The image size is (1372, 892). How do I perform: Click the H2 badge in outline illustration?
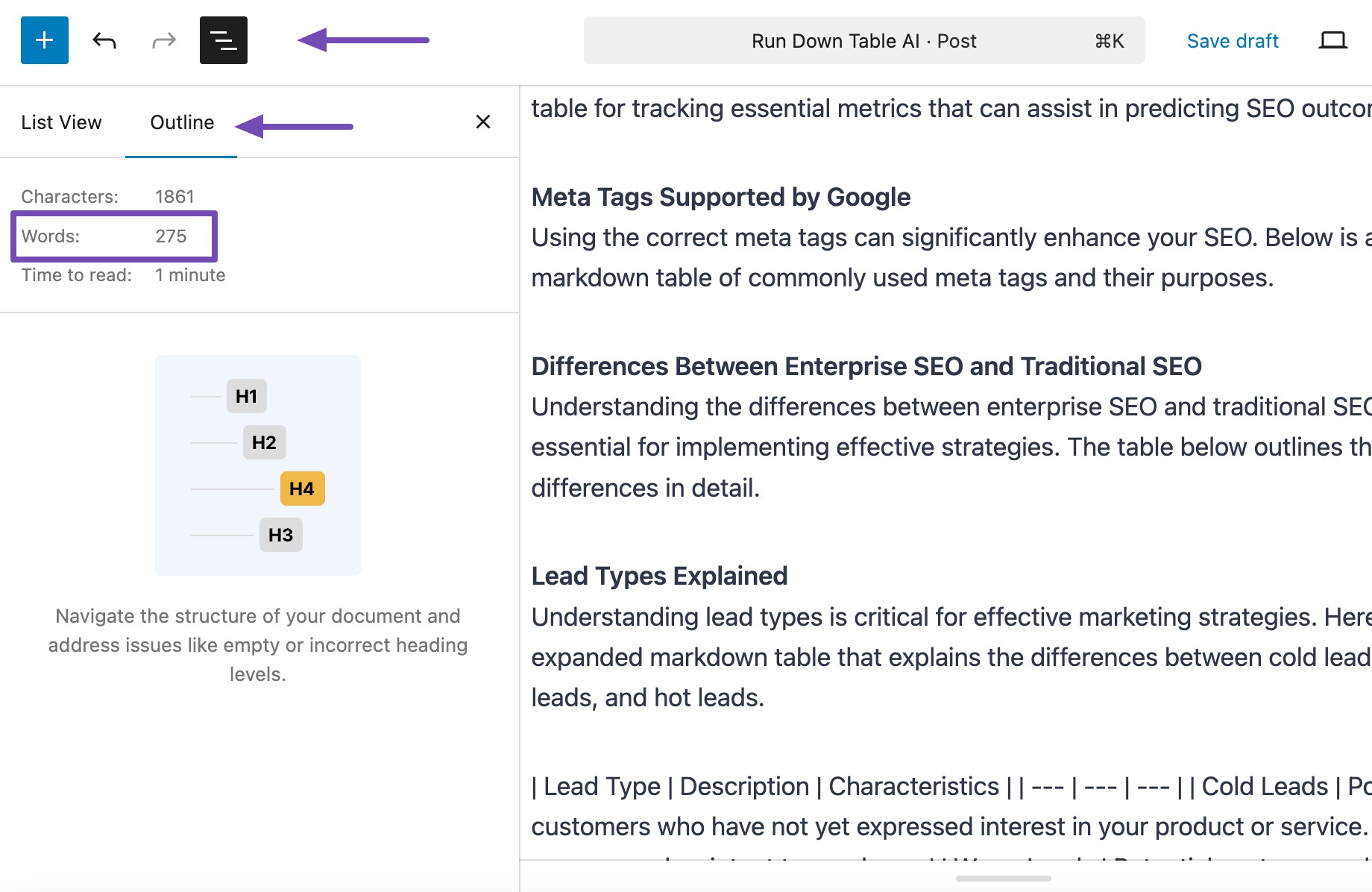pos(264,442)
